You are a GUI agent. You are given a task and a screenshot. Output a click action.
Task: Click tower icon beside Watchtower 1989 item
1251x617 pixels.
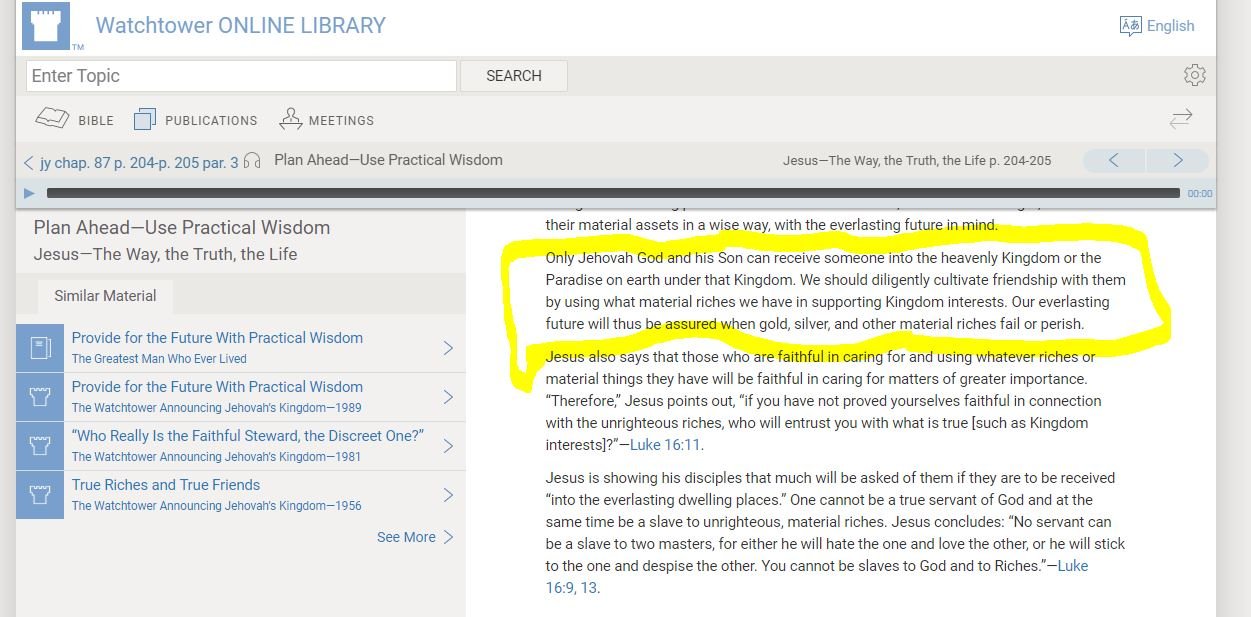tap(40, 397)
